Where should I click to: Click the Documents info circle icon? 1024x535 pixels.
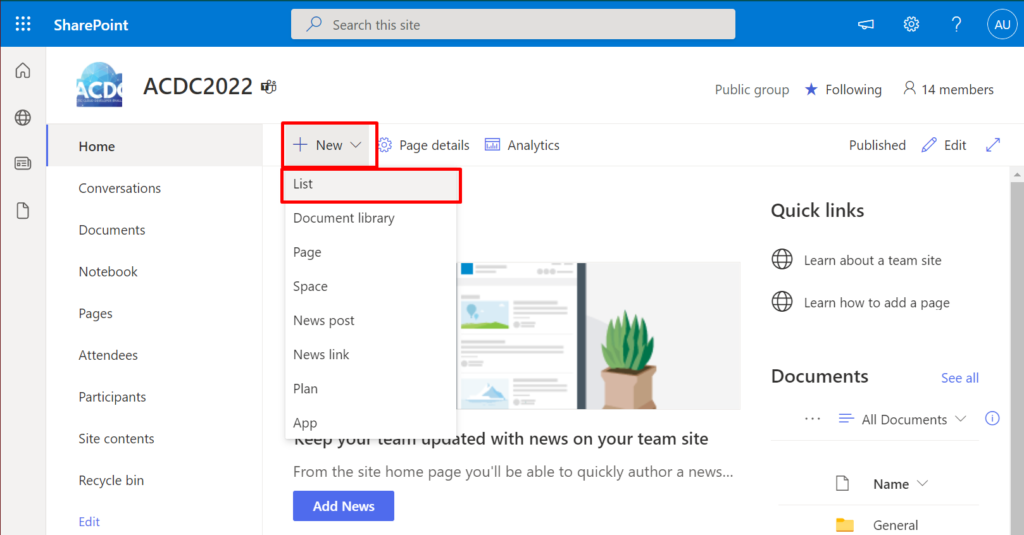point(992,419)
